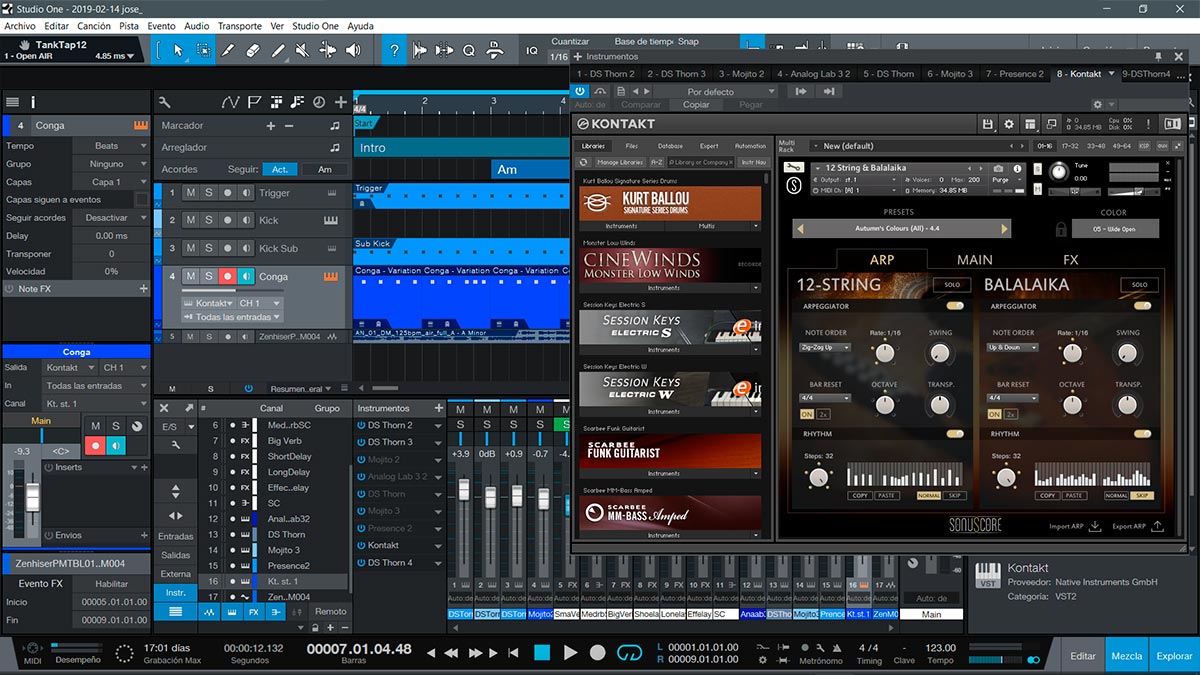The height and width of the screenshot is (675, 1200).
Task: Click the add track plus icon
Action: pyautogui.click(x=341, y=101)
